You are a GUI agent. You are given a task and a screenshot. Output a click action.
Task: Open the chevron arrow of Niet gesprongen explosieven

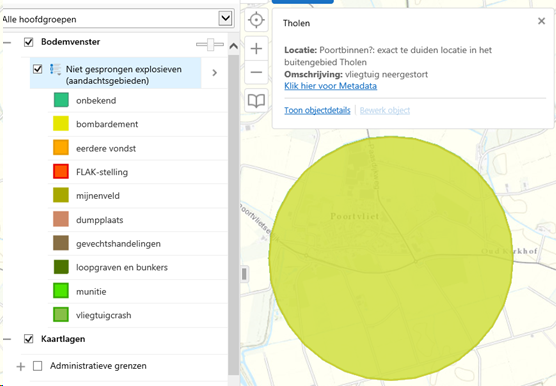tap(215, 73)
